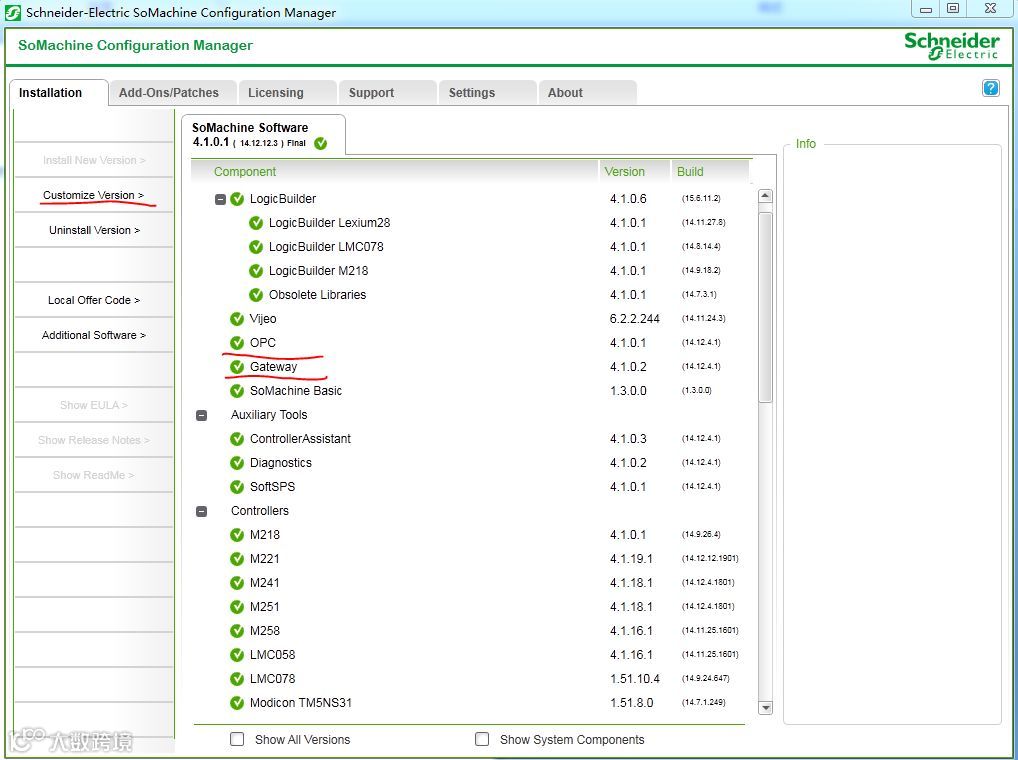Click the M241 status check icon
Viewport: 1018px width, 760px height.
(237, 583)
